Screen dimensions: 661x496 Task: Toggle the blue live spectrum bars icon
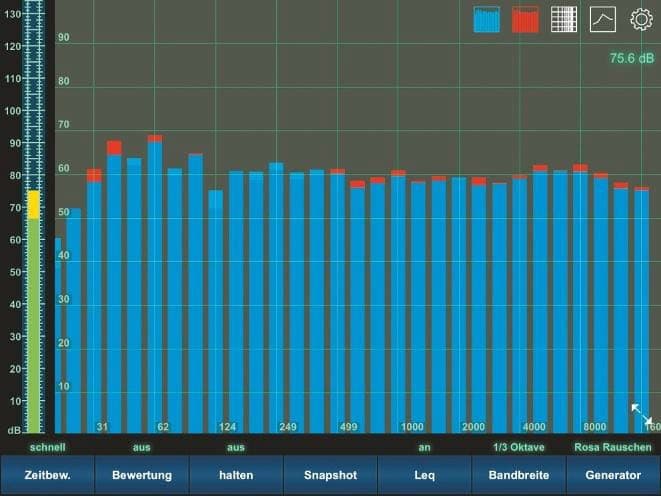[487, 20]
